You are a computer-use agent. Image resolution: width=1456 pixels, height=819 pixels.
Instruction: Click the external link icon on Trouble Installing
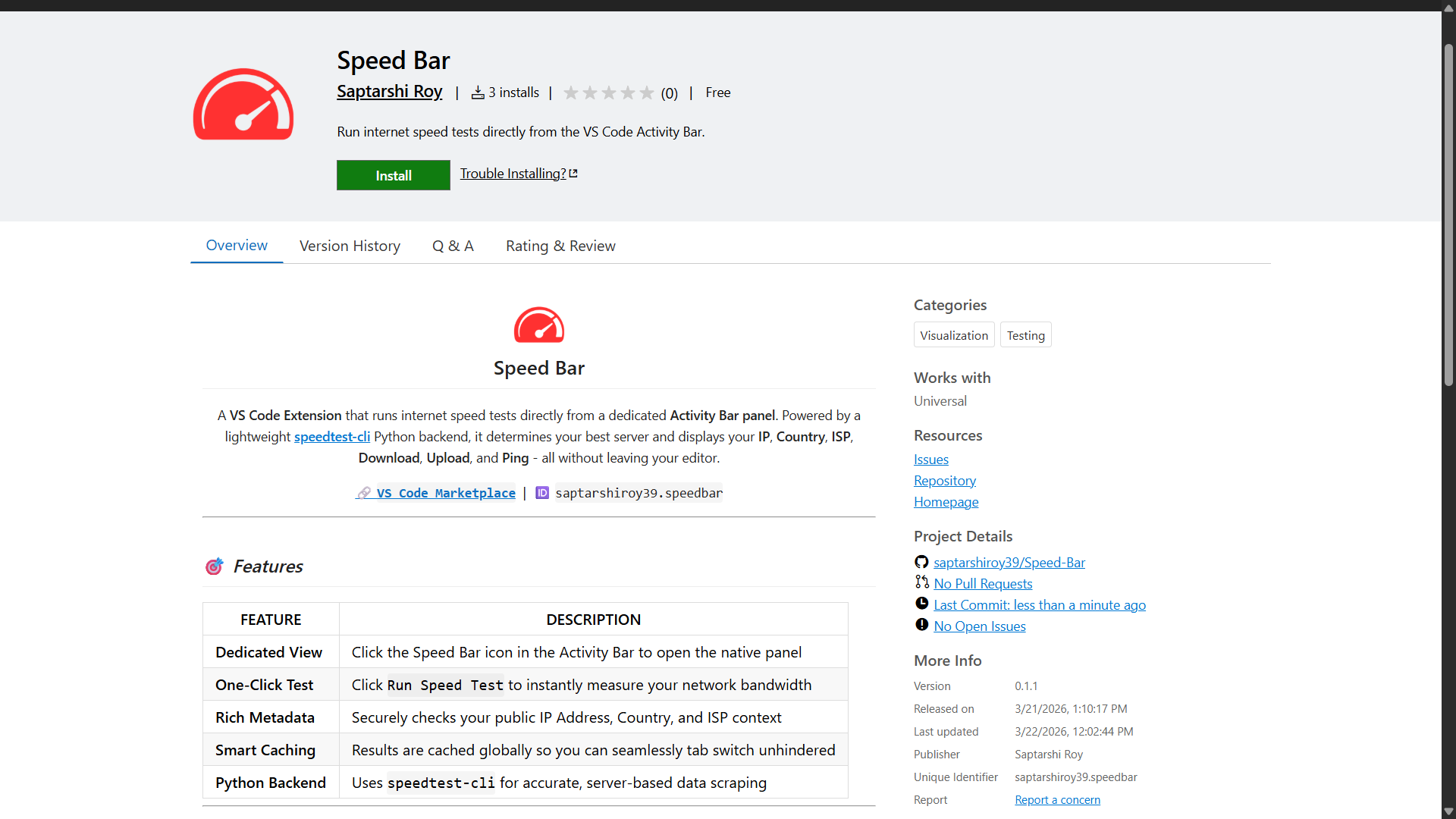pos(573,172)
